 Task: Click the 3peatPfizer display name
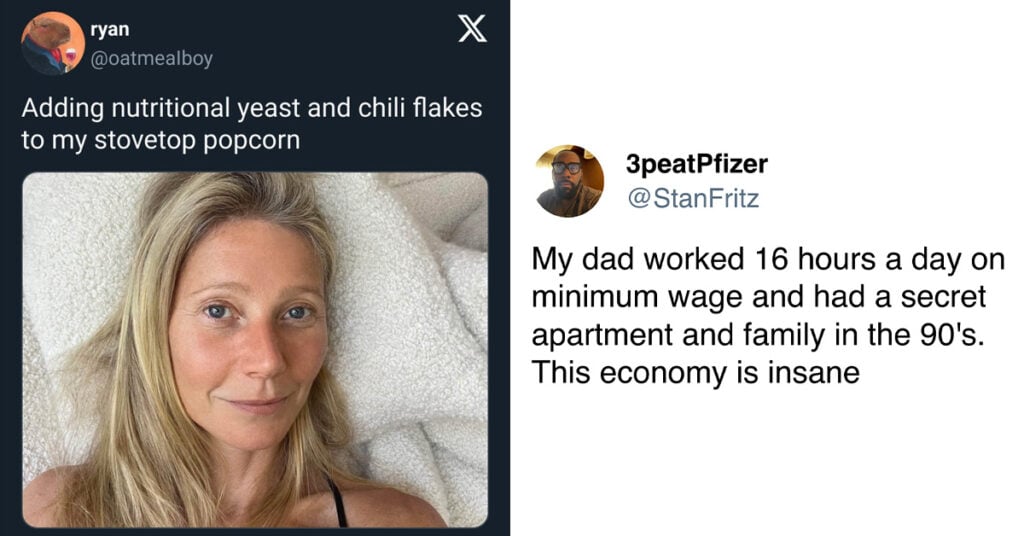pyautogui.click(x=696, y=164)
